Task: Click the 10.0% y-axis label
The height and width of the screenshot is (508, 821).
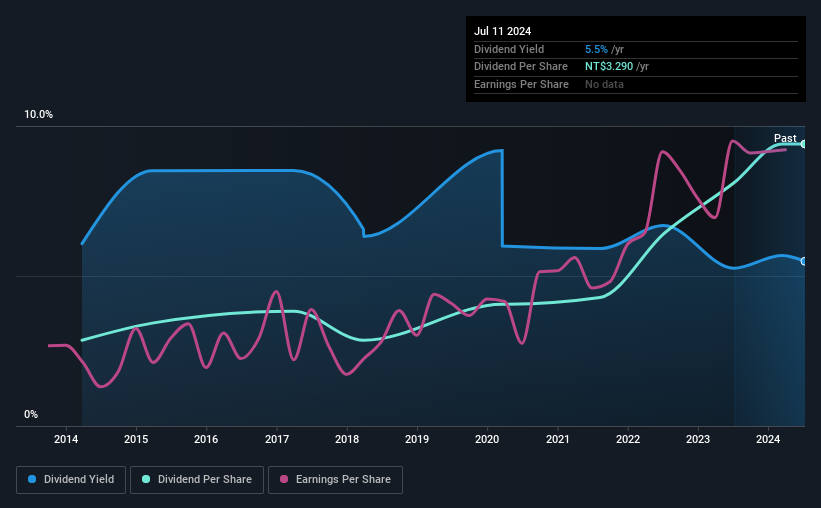Action: pyautogui.click(x=39, y=114)
